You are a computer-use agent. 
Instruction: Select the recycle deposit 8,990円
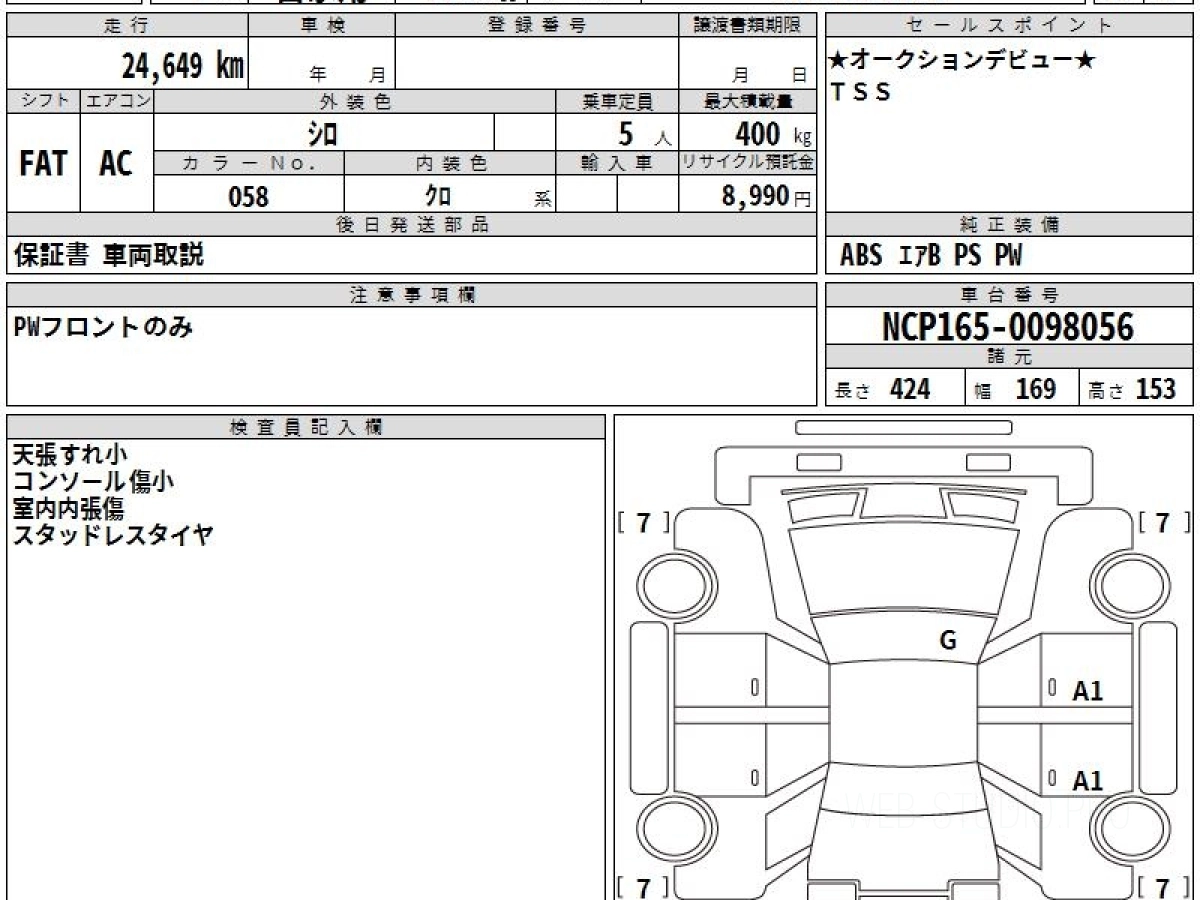[x=766, y=196]
